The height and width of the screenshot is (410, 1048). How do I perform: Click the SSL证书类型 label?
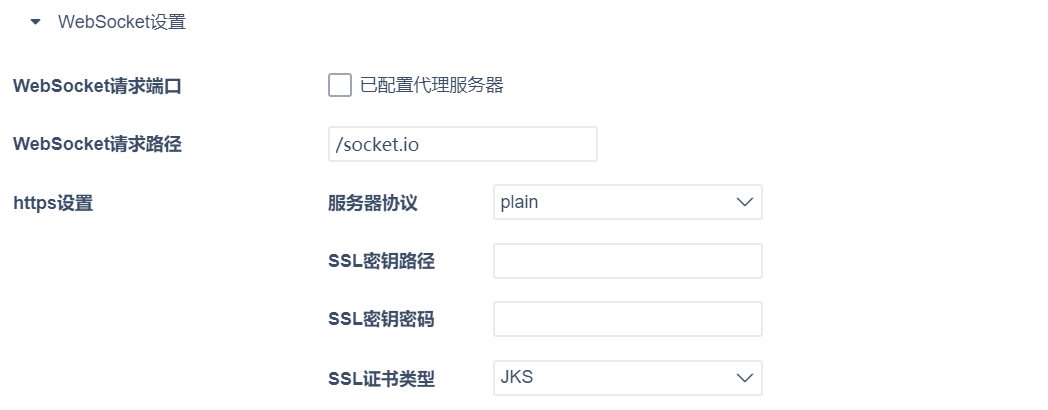click(381, 379)
